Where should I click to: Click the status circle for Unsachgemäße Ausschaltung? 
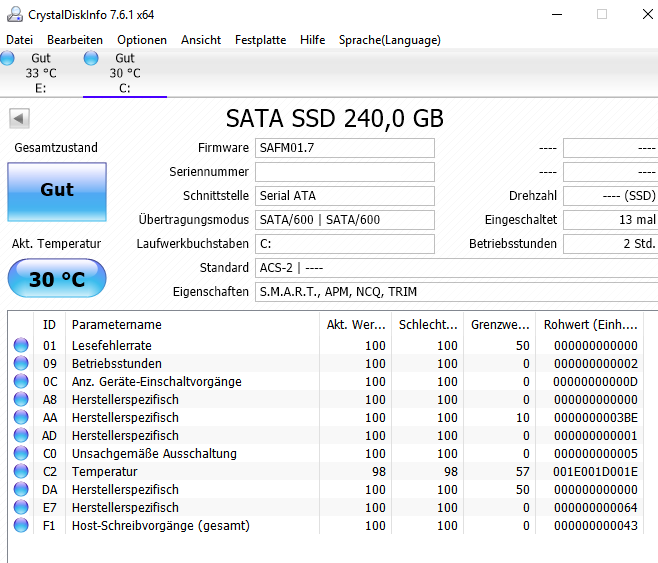coord(21,453)
